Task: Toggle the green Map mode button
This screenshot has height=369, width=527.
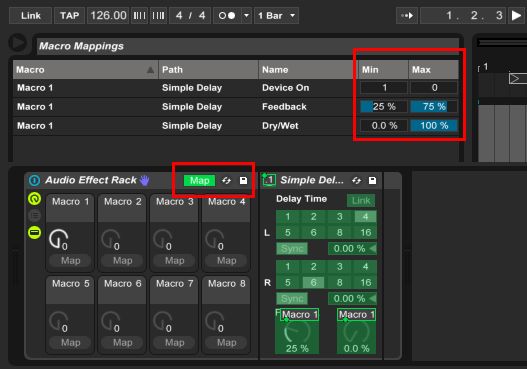Action: coord(200,180)
